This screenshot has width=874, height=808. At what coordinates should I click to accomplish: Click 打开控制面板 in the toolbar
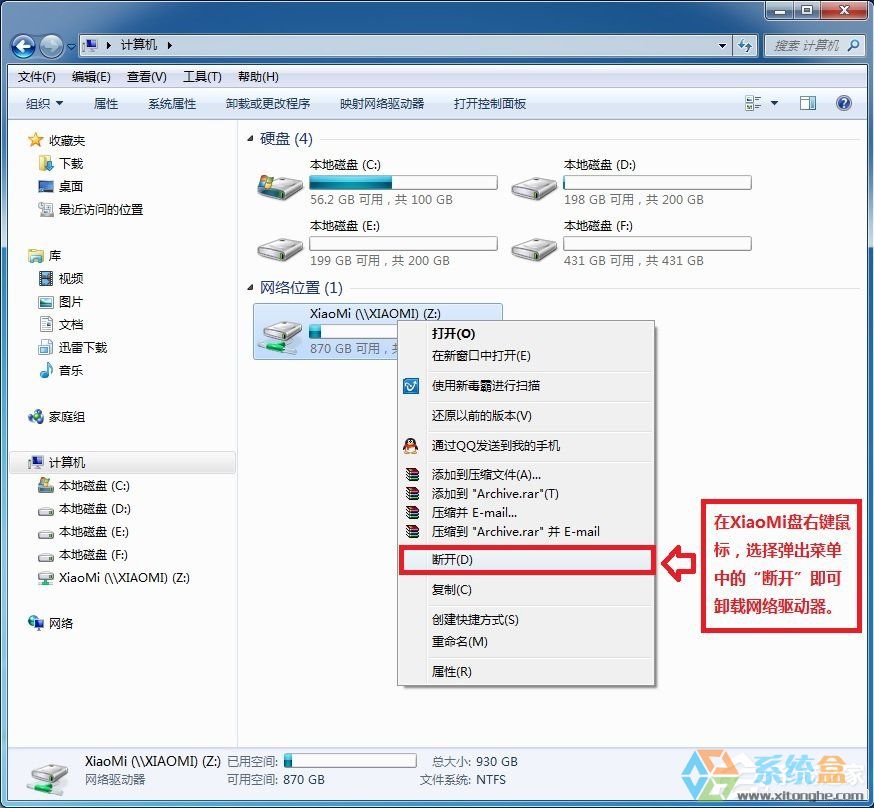tap(489, 103)
